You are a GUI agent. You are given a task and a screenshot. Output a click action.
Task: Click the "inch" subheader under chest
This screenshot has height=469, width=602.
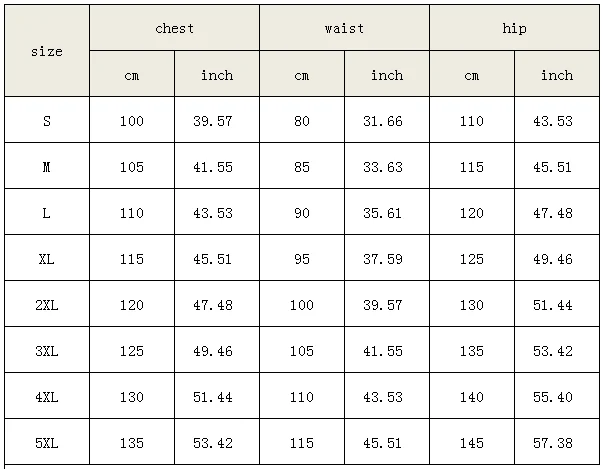pyautogui.click(x=217, y=75)
